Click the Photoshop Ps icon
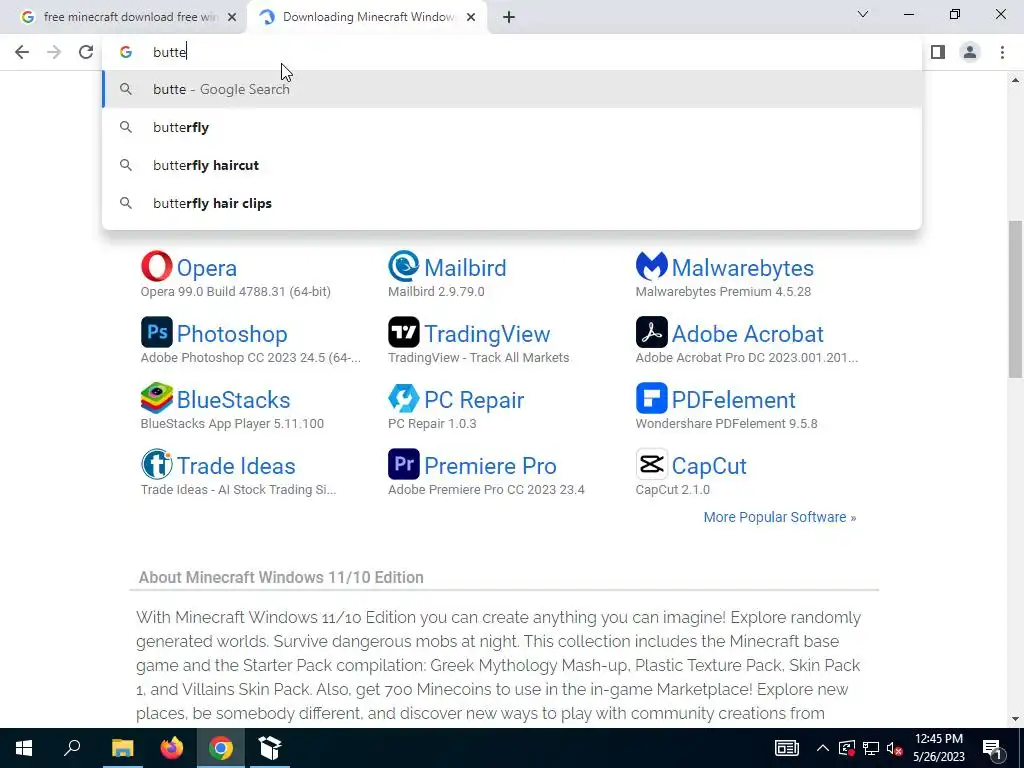Image resolution: width=1024 pixels, height=768 pixels. 157,332
